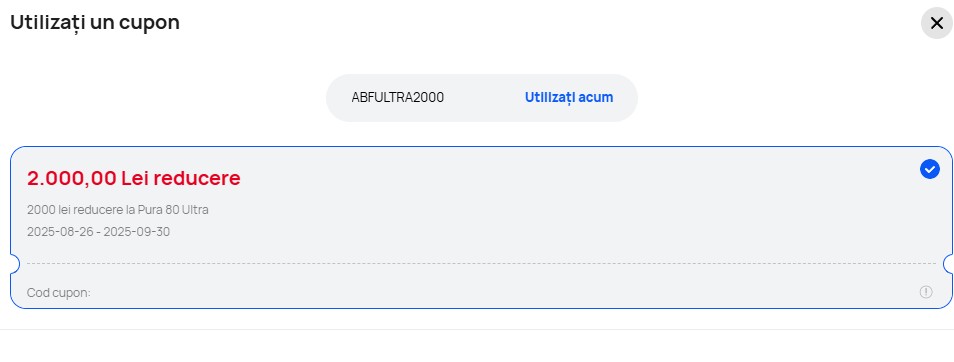The height and width of the screenshot is (362, 954).
Task: Click the gray pill around the code field
Action: [x=482, y=98]
